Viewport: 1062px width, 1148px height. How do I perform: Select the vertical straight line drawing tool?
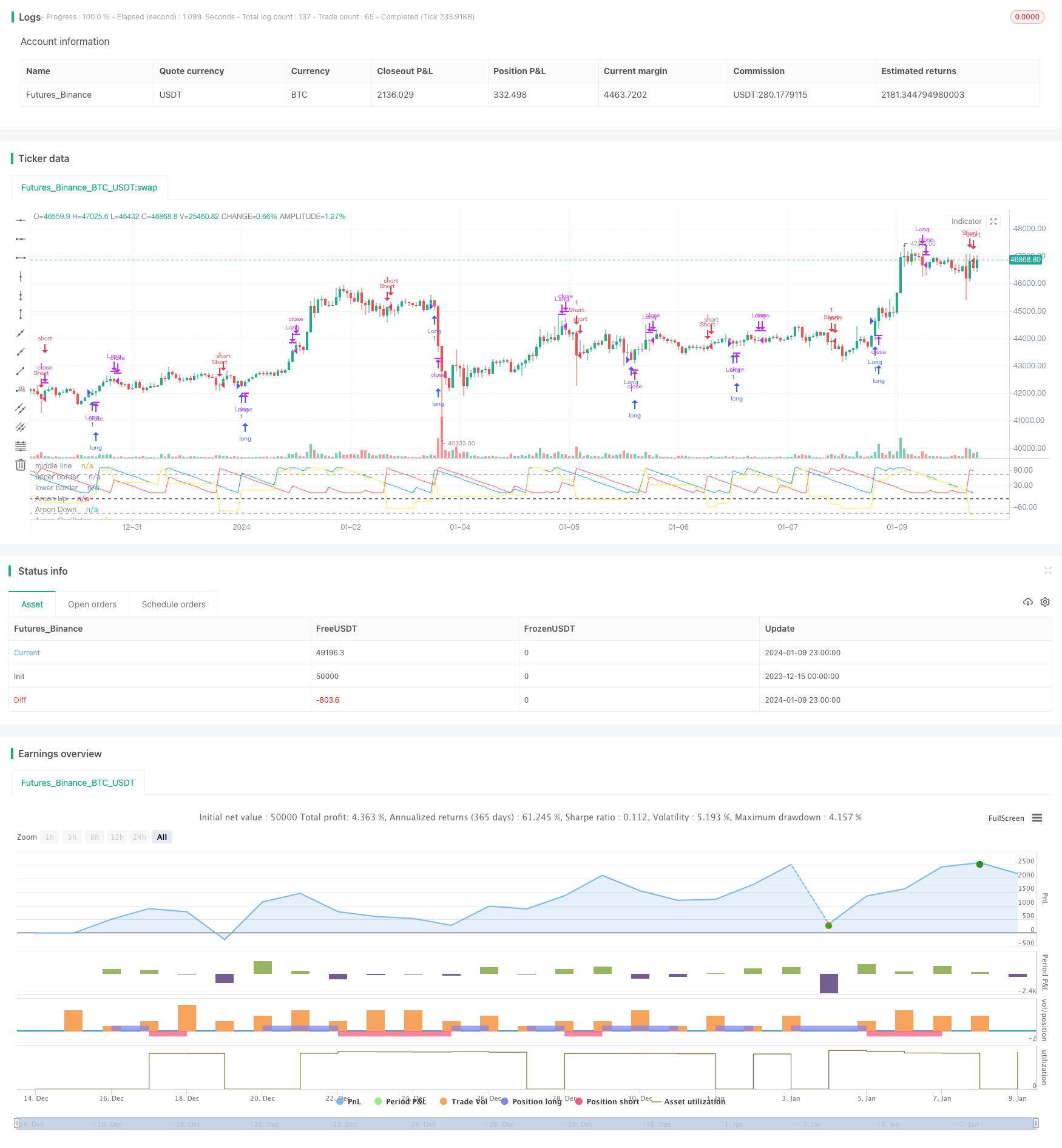[21, 277]
